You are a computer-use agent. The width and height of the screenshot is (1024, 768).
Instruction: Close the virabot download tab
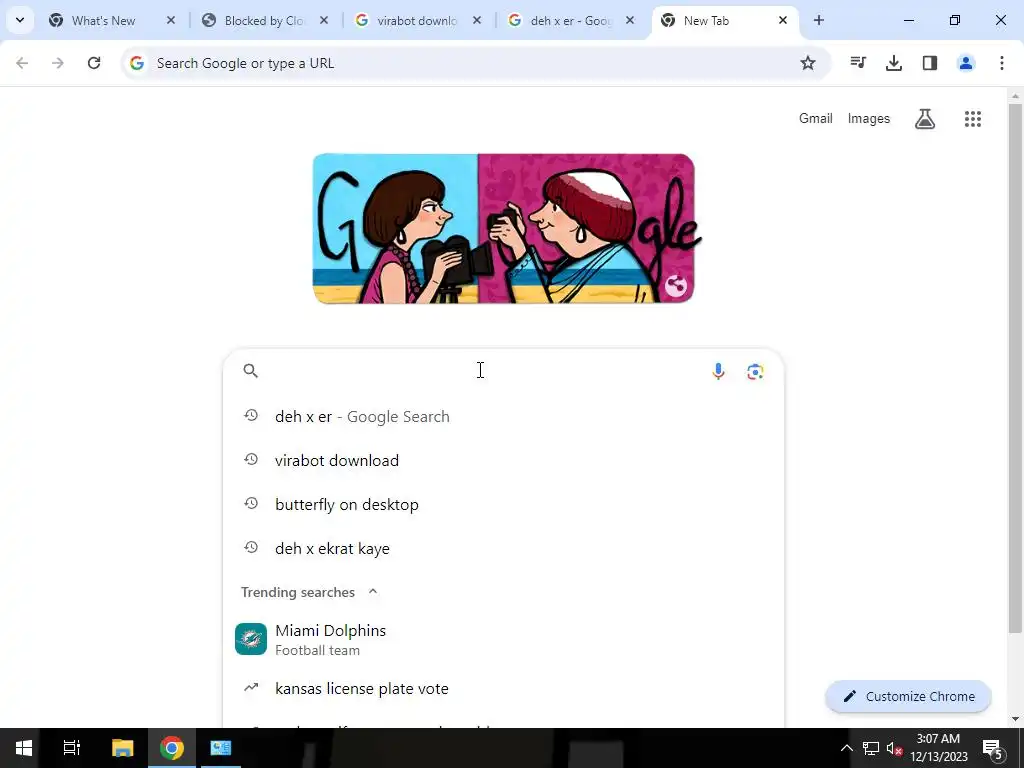tap(477, 20)
